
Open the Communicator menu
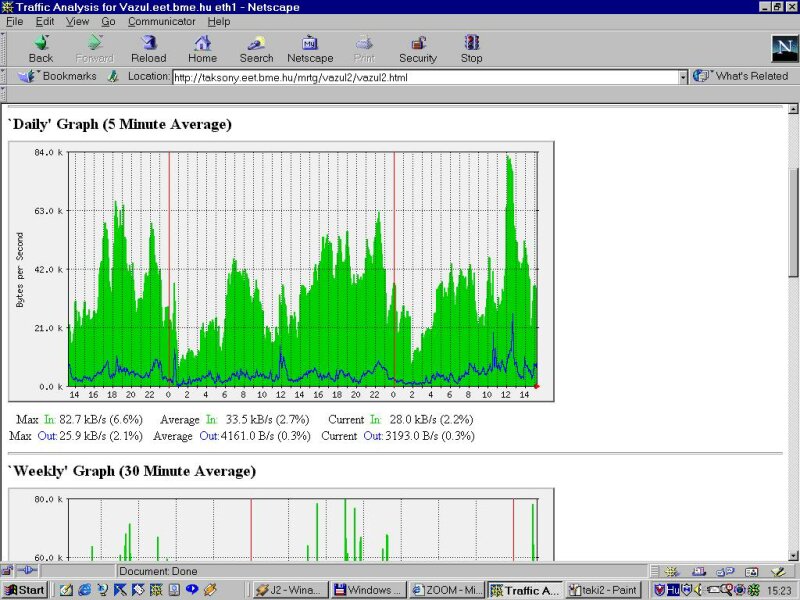[x=161, y=21]
